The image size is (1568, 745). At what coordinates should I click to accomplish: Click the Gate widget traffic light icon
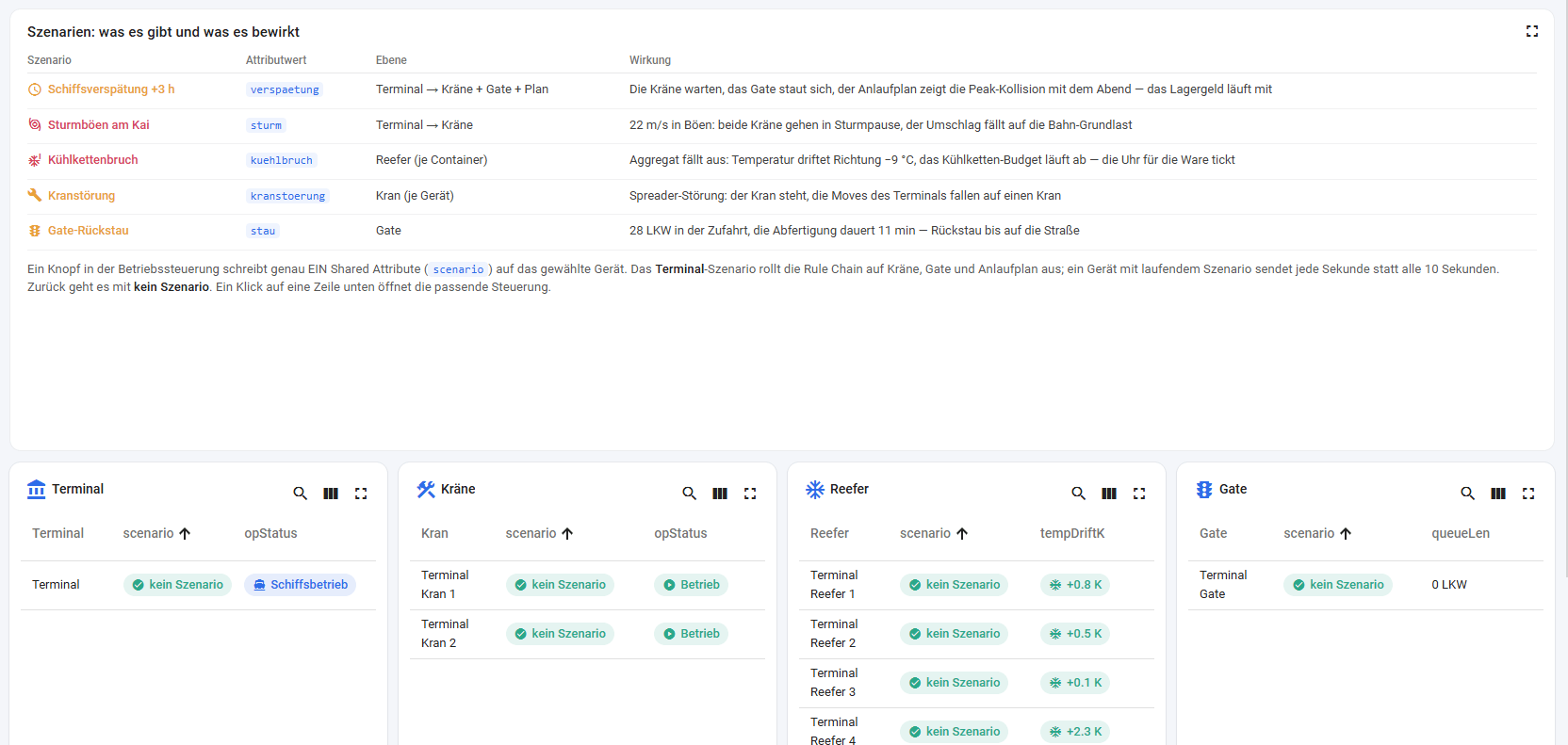pyautogui.click(x=1204, y=489)
